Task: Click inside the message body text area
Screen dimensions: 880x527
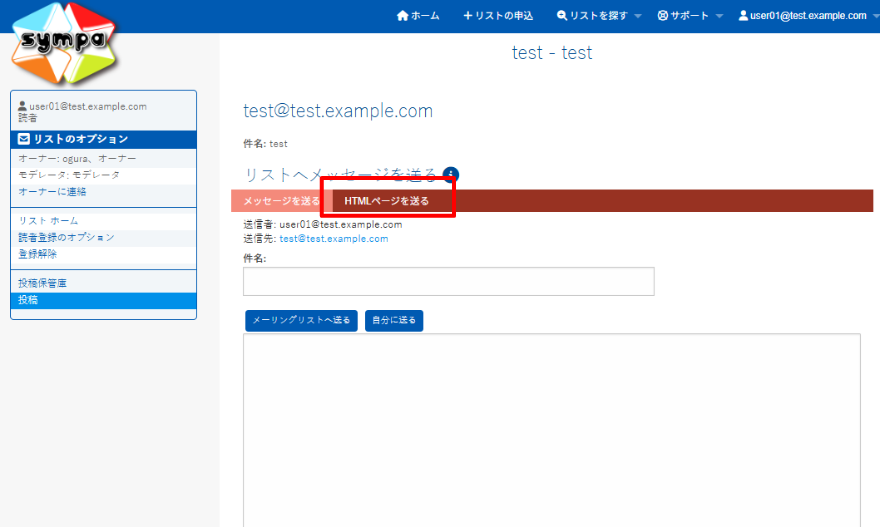Action: click(x=551, y=430)
